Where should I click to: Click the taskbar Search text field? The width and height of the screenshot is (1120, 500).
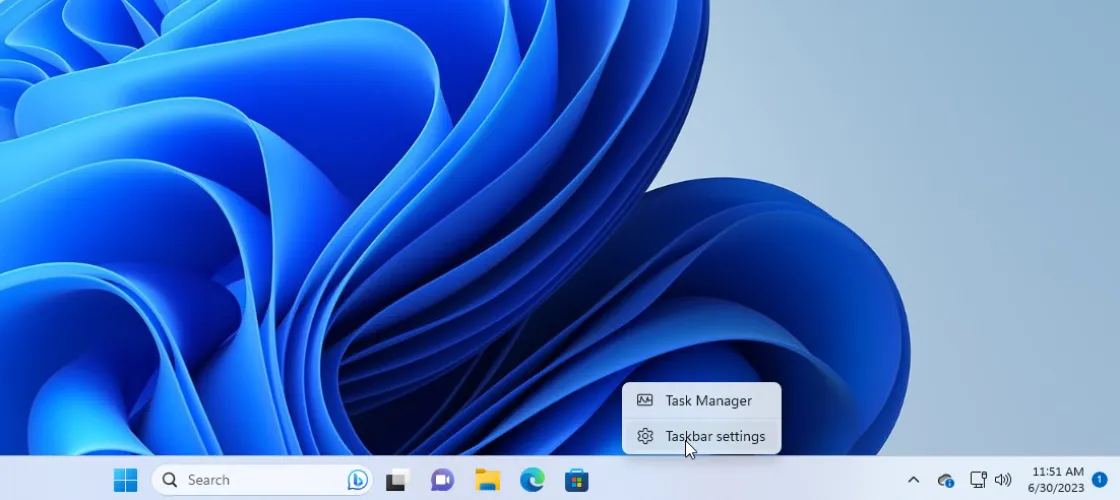[250, 480]
